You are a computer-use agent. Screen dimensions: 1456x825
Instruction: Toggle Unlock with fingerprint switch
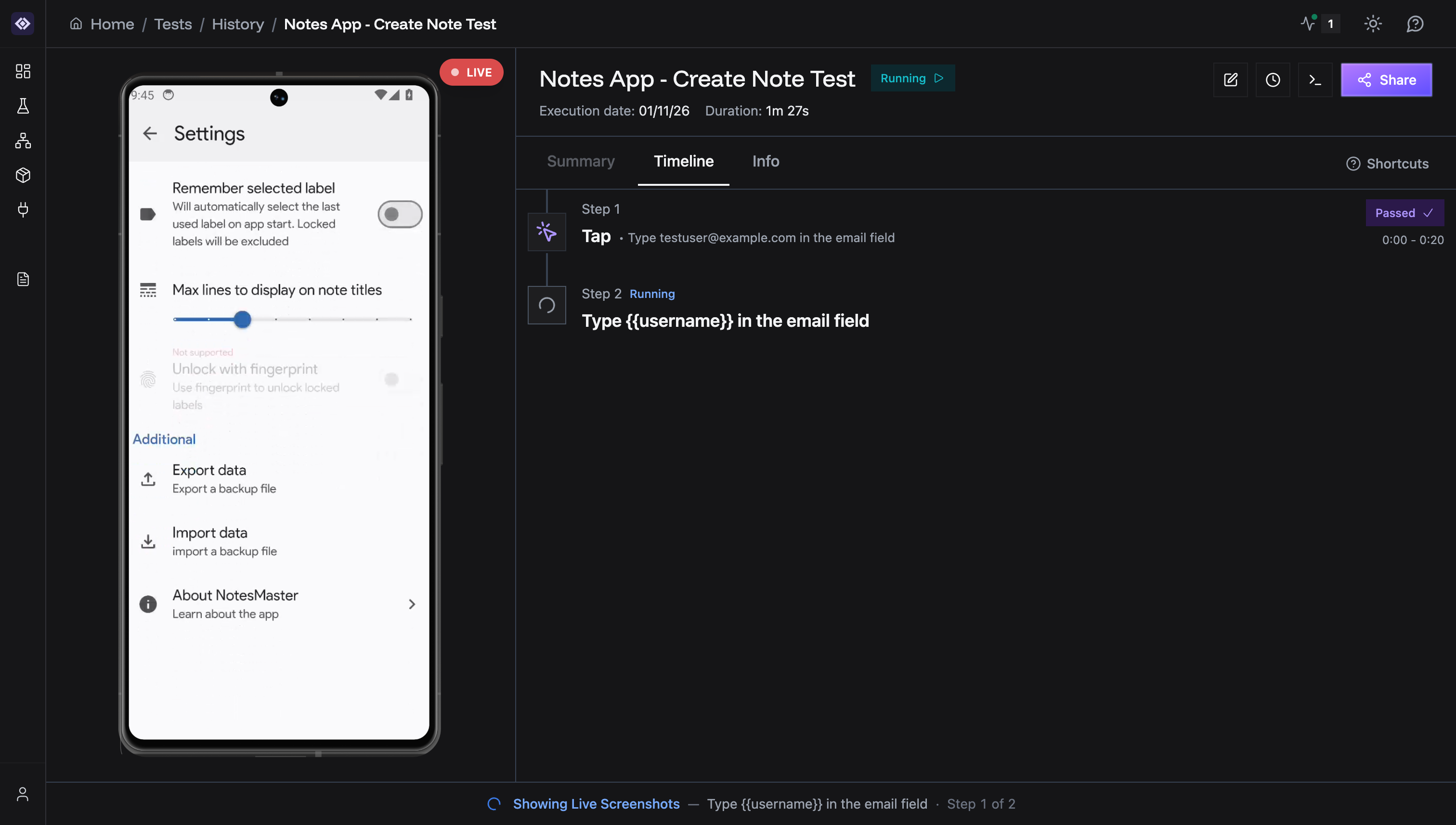tap(391, 379)
